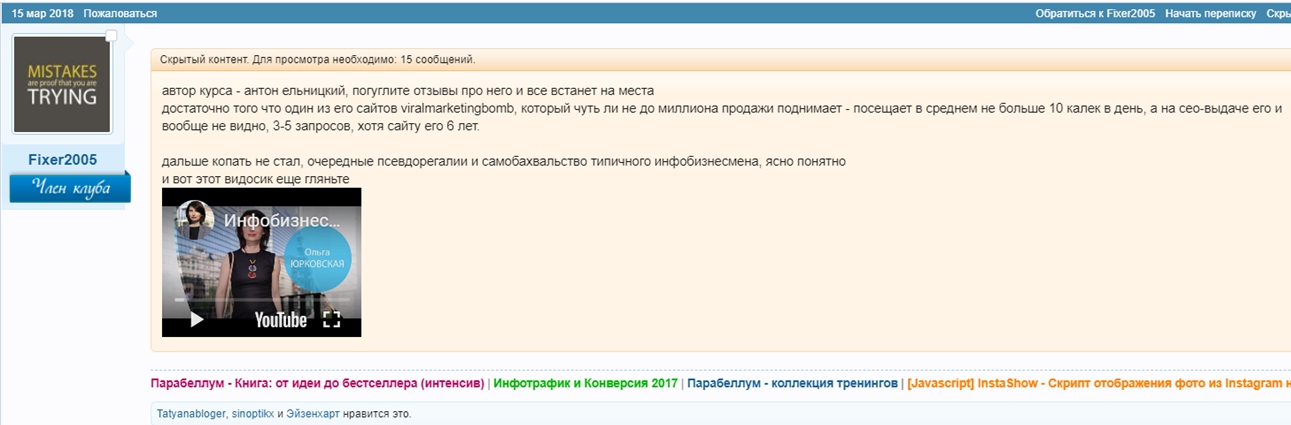Click the status indicator on the avatar corner

(x=111, y=37)
